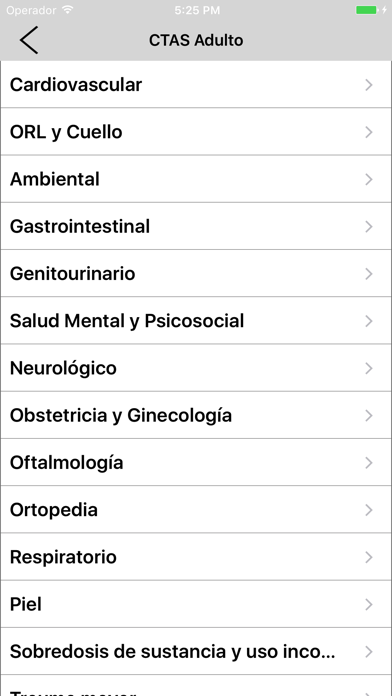Screen dimensions: 392x696
Task: Tap the disclosure arrow for Oftalmología
Action: [x=368, y=463]
